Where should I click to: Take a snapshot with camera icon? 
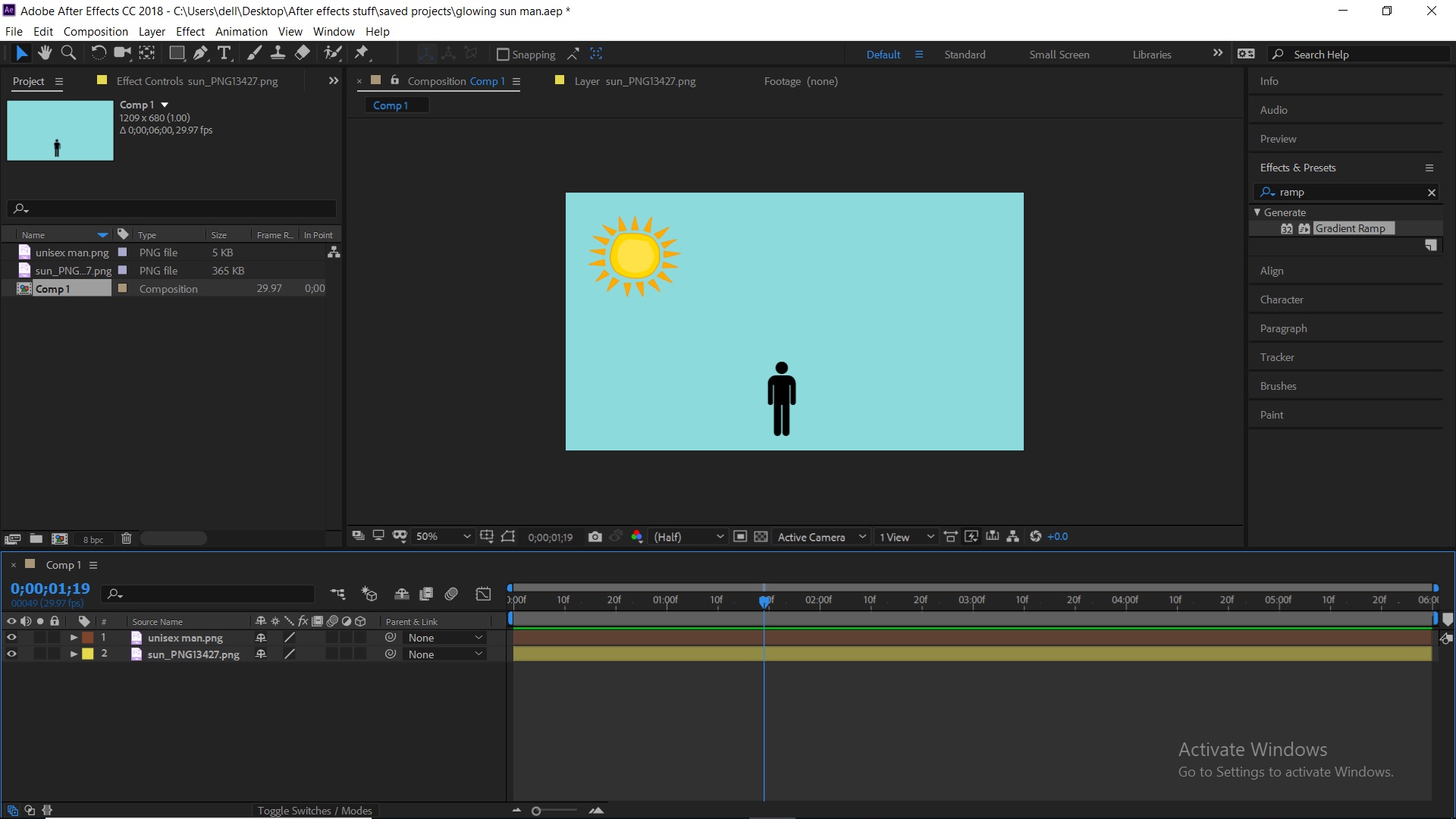[x=595, y=537]
